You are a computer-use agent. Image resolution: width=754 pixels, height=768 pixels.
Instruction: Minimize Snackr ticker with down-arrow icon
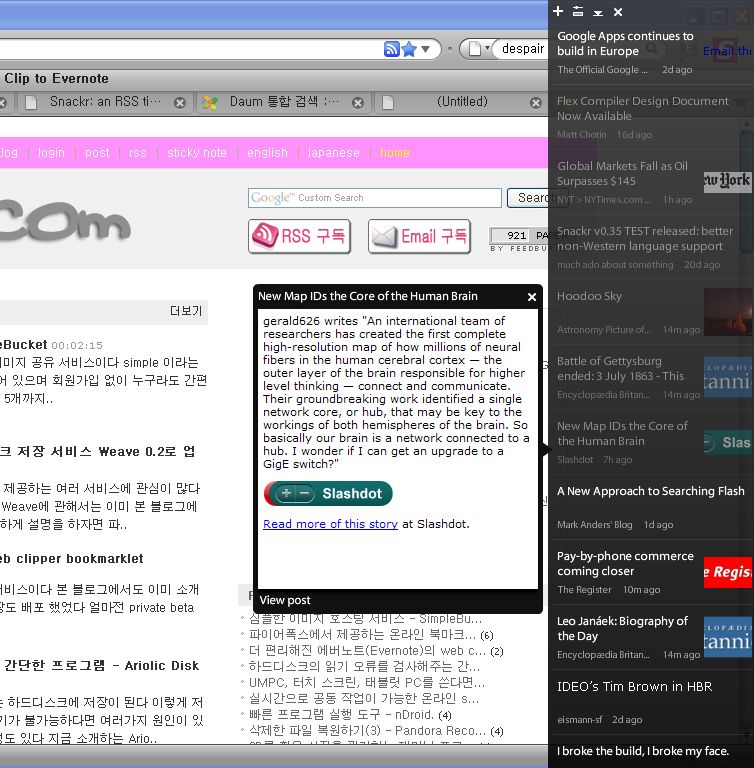(598, 12)
